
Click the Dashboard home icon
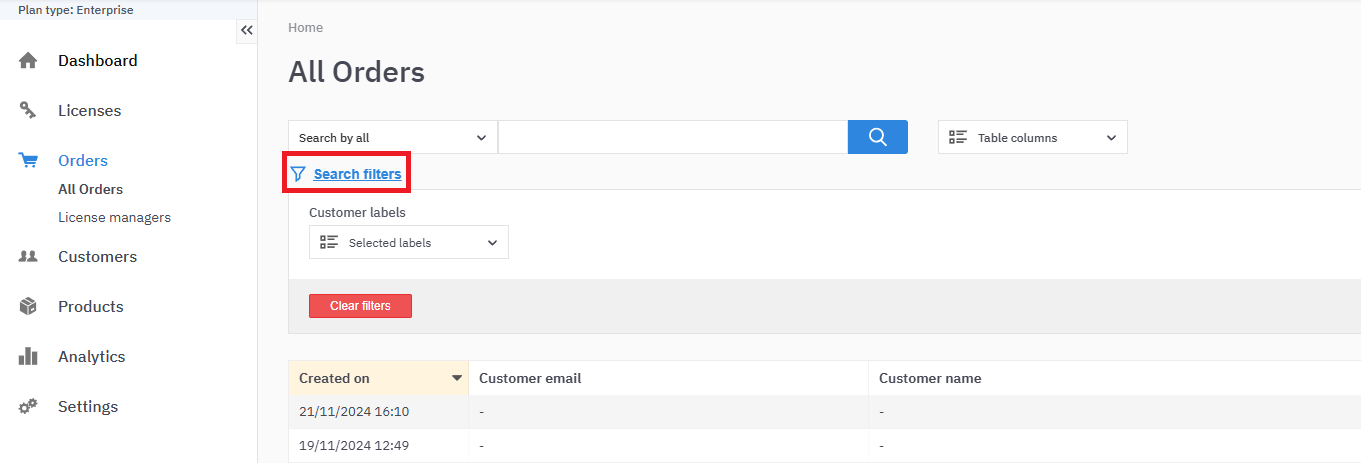click(28, 61)
